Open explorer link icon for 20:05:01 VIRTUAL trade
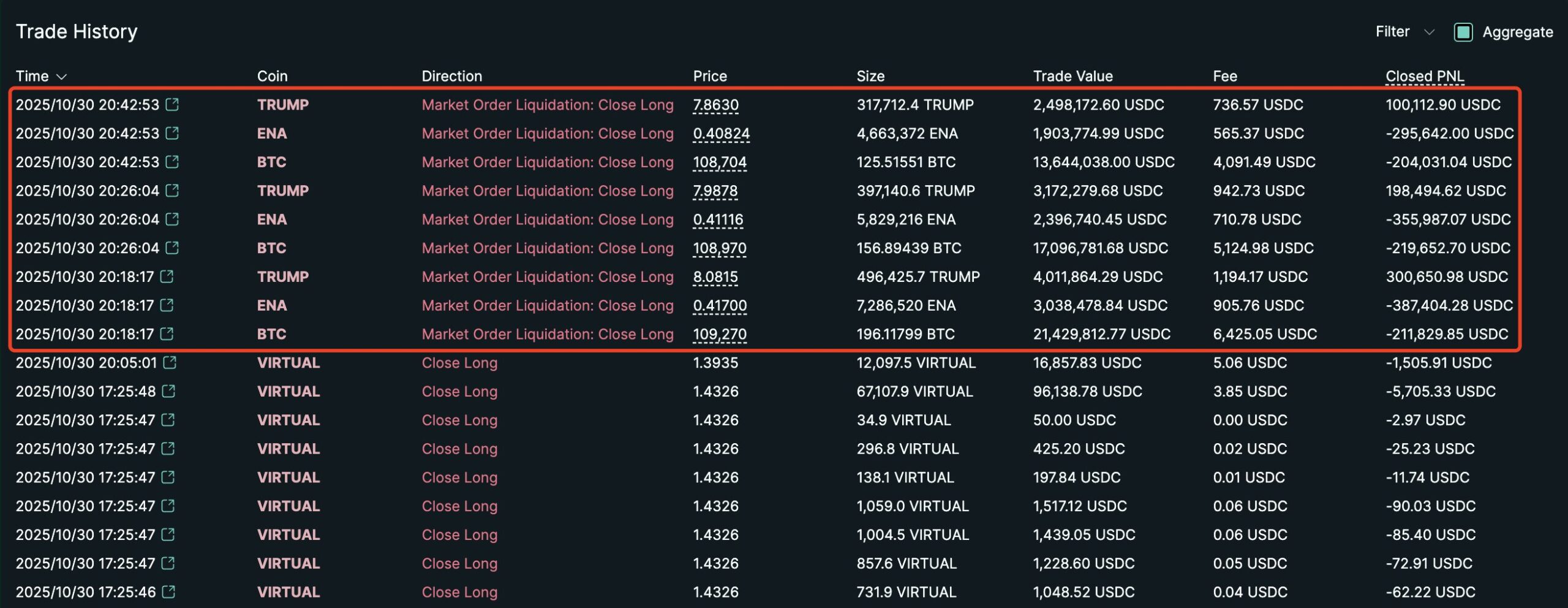 [x=170, y=363]
